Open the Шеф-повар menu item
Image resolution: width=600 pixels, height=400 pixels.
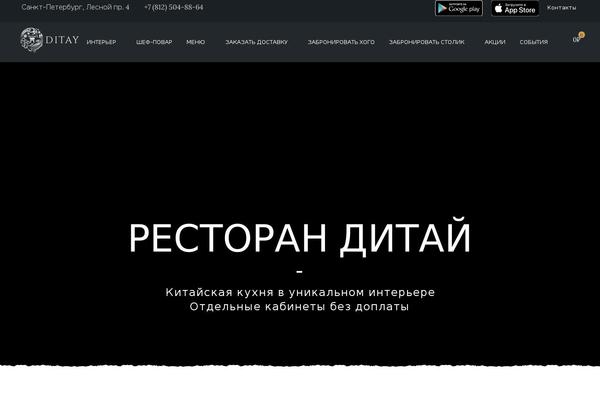154,42
